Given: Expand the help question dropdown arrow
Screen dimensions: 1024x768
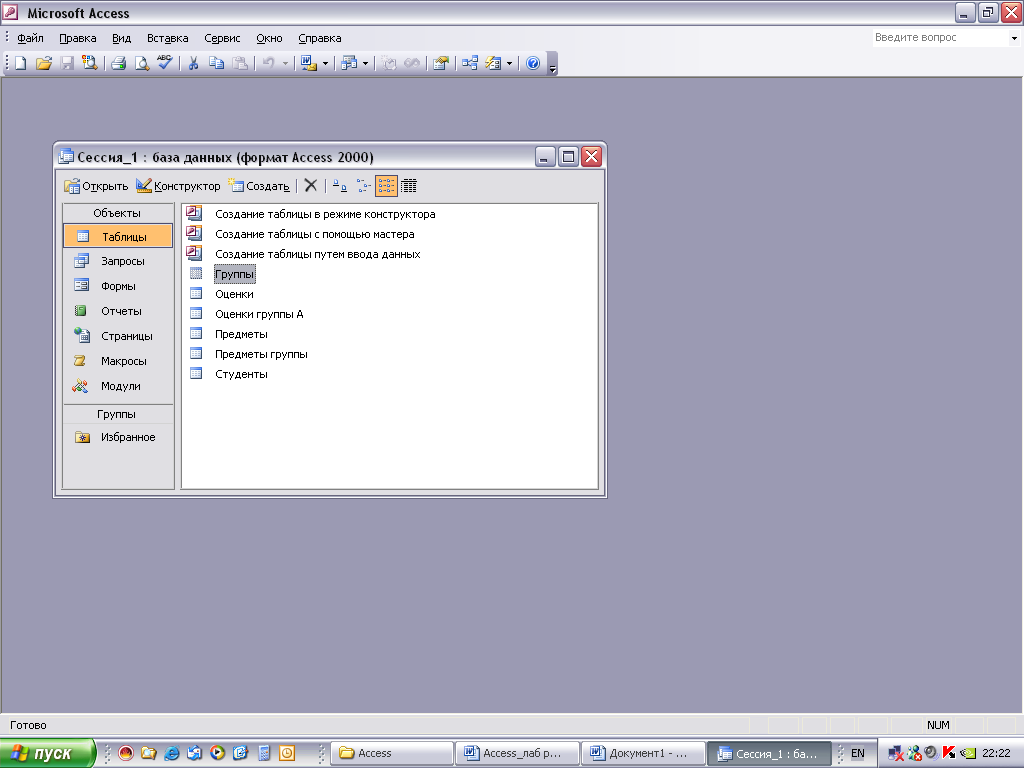Looking at the screenshot, I should click(1014, 38).
